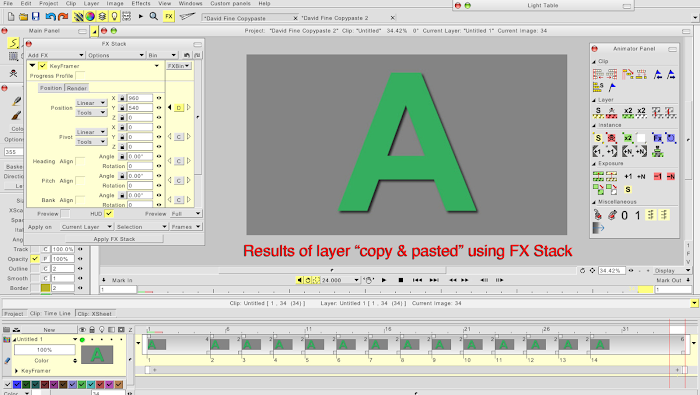
Task: Select the blue layer color swatch
Action: point(17,384)
